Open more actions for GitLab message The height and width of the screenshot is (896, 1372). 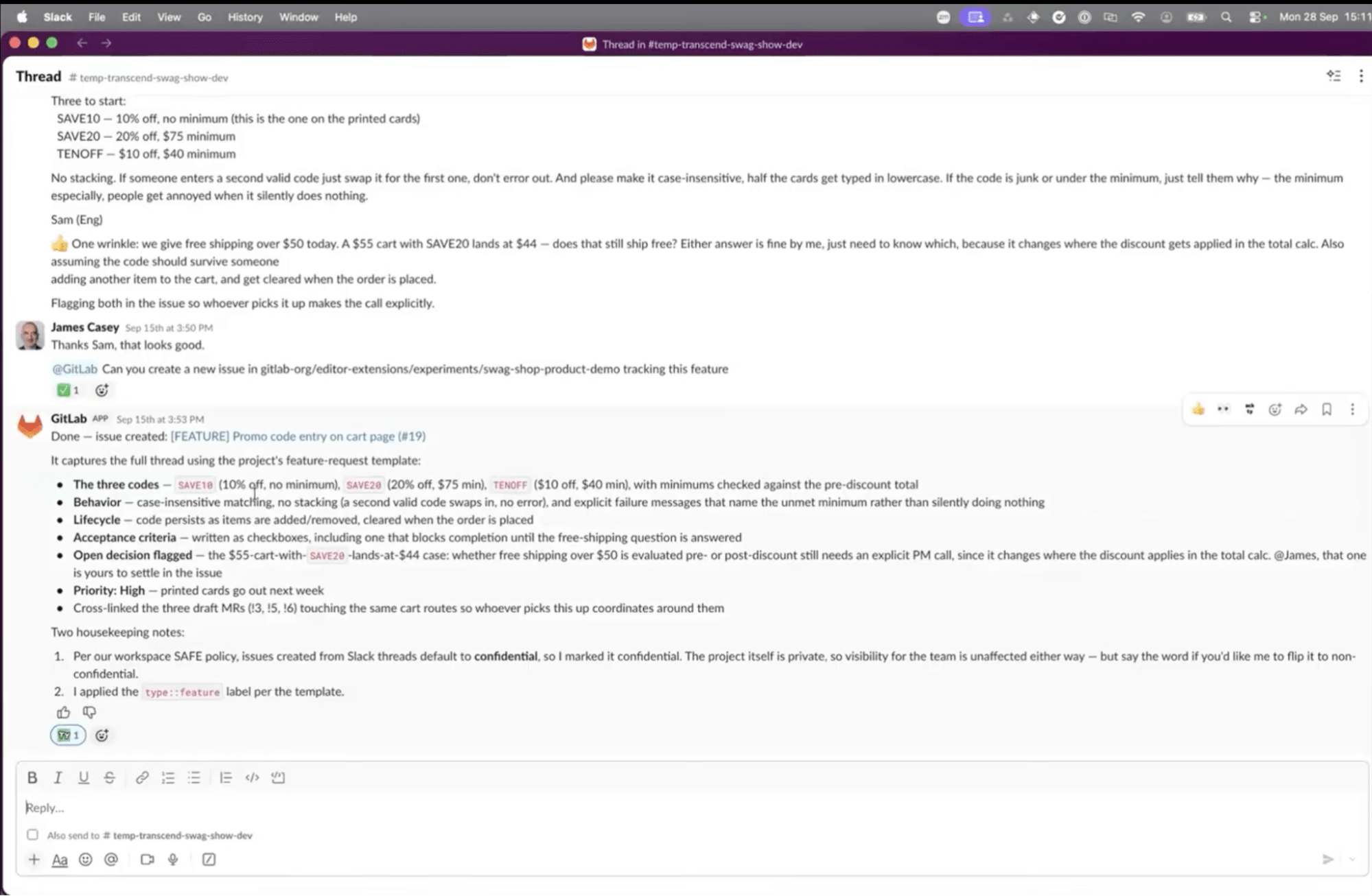[1352, 410]
